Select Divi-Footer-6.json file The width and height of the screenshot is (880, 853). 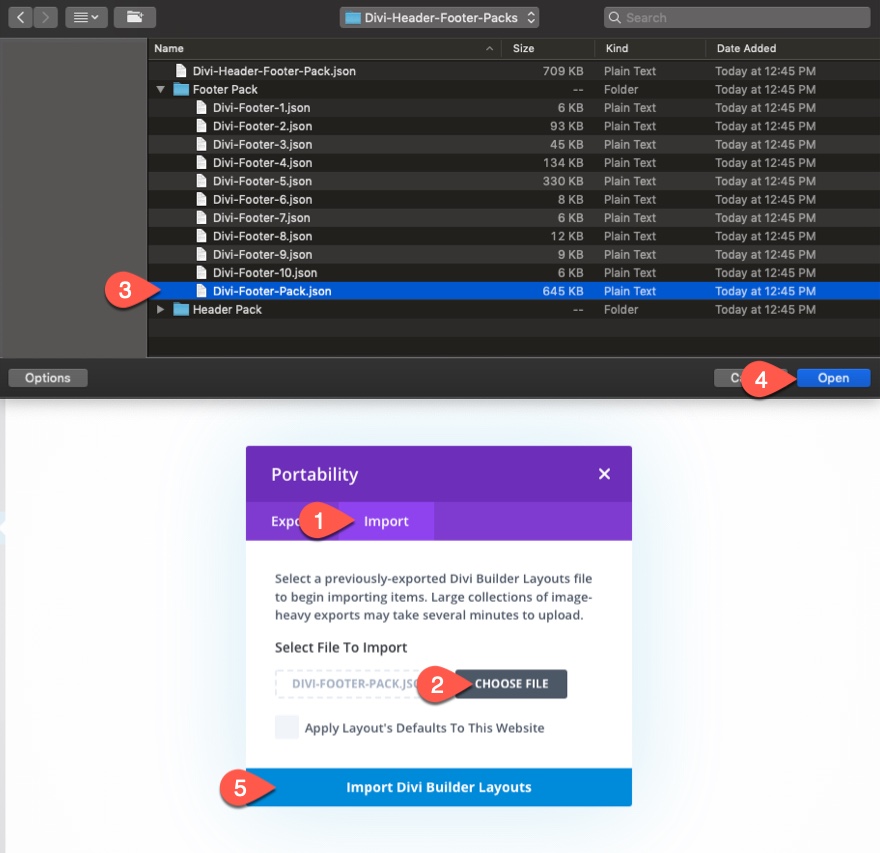(514, 200)
